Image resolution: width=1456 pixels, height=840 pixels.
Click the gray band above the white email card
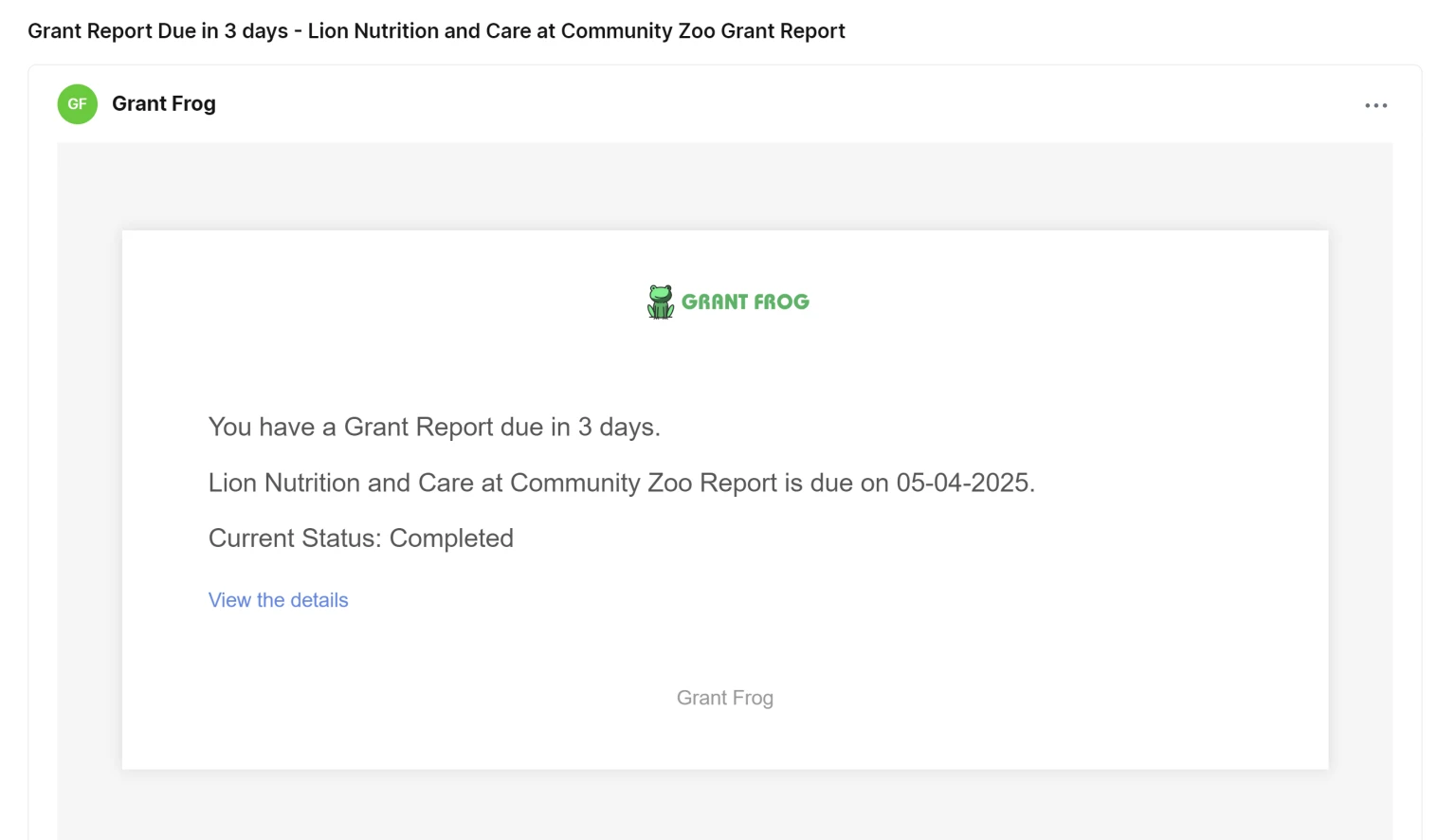[724, 186]
